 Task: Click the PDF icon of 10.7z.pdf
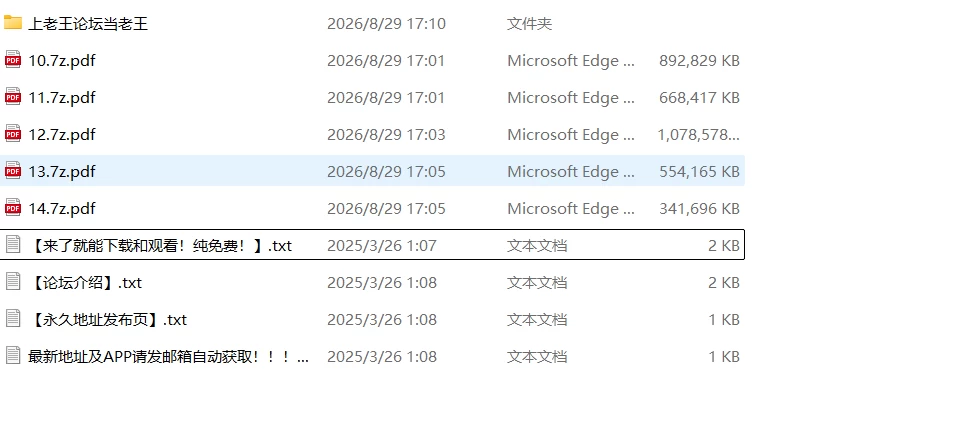click(x=13, y=60)
